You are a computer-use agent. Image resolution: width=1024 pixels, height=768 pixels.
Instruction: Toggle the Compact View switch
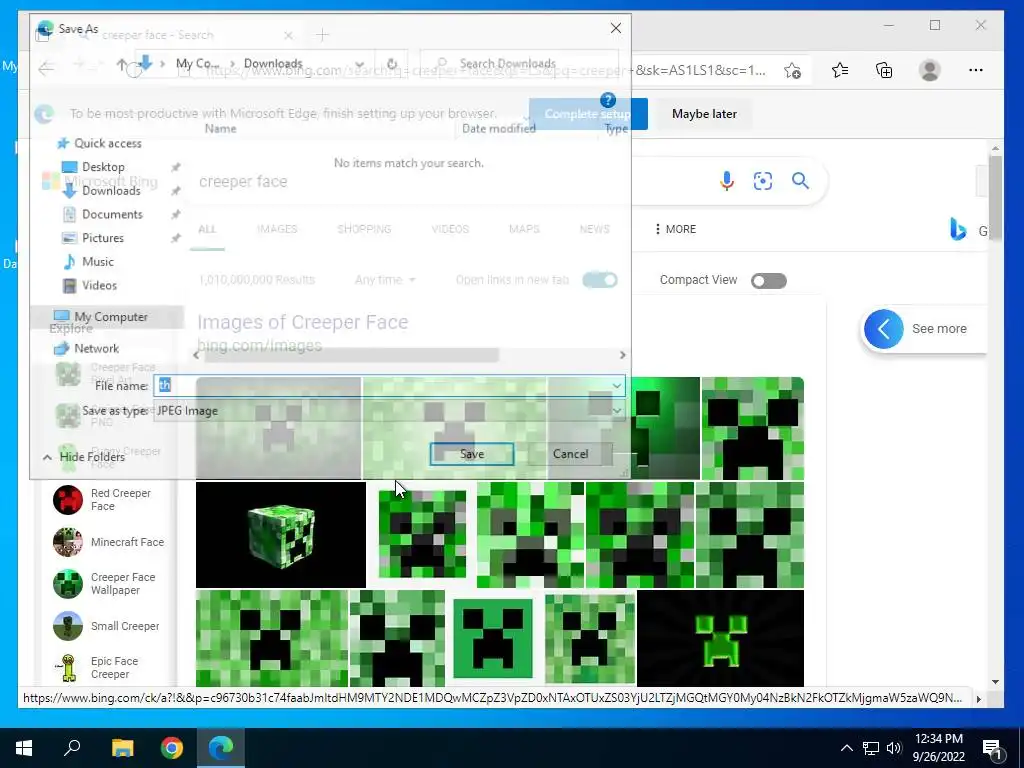coord(769,281)
